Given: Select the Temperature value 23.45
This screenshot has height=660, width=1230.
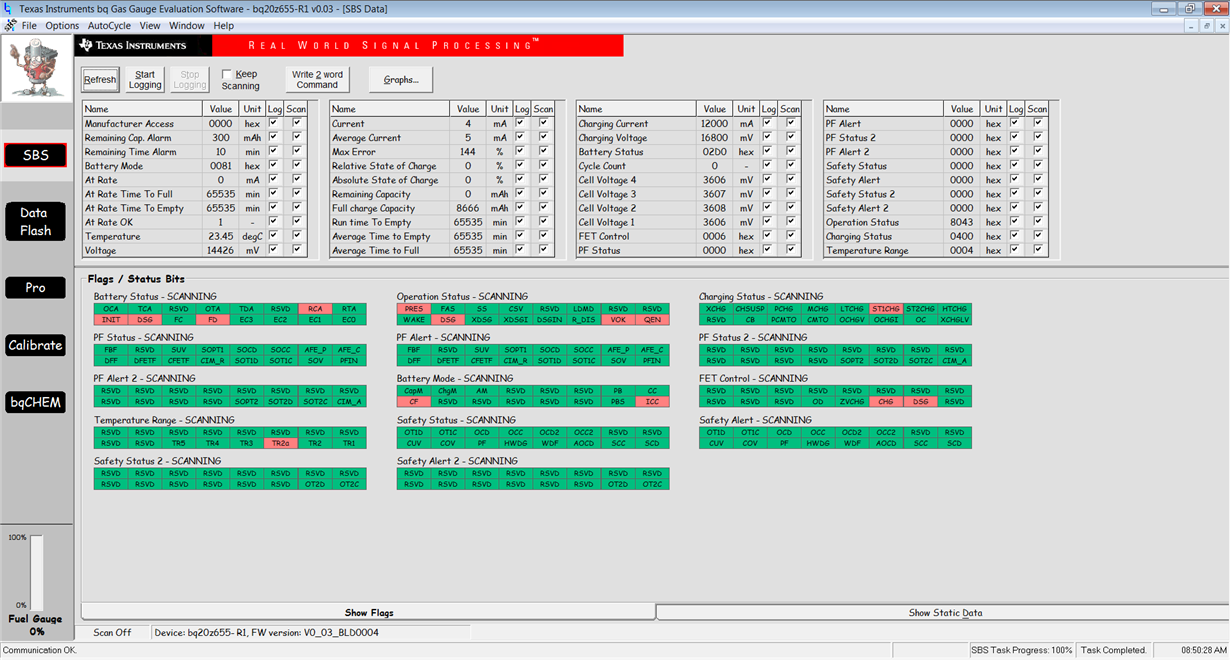Looking at the screenshot, I should [220, 236].
